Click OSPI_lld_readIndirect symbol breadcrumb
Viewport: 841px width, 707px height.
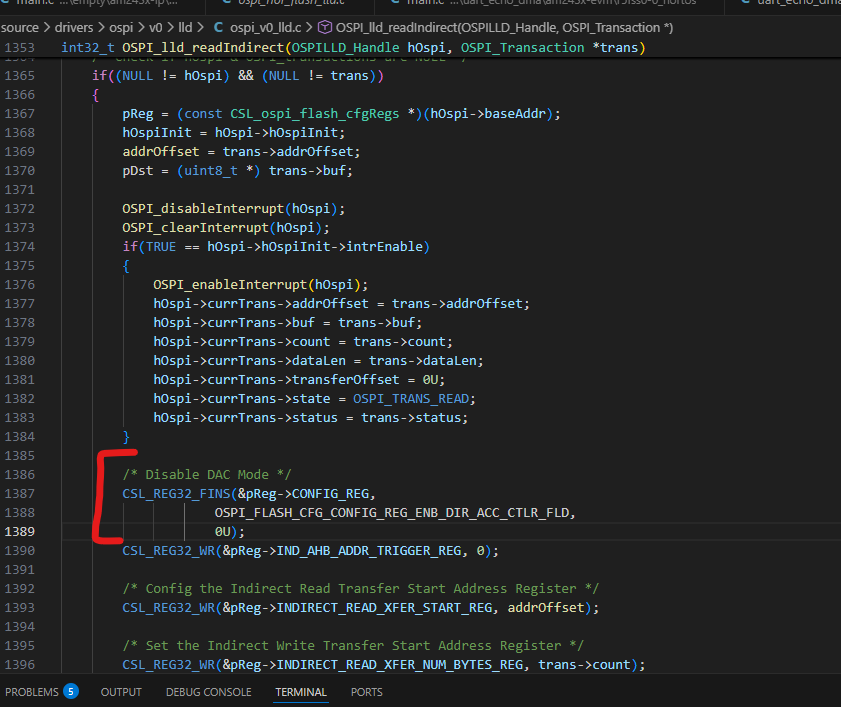504,27
